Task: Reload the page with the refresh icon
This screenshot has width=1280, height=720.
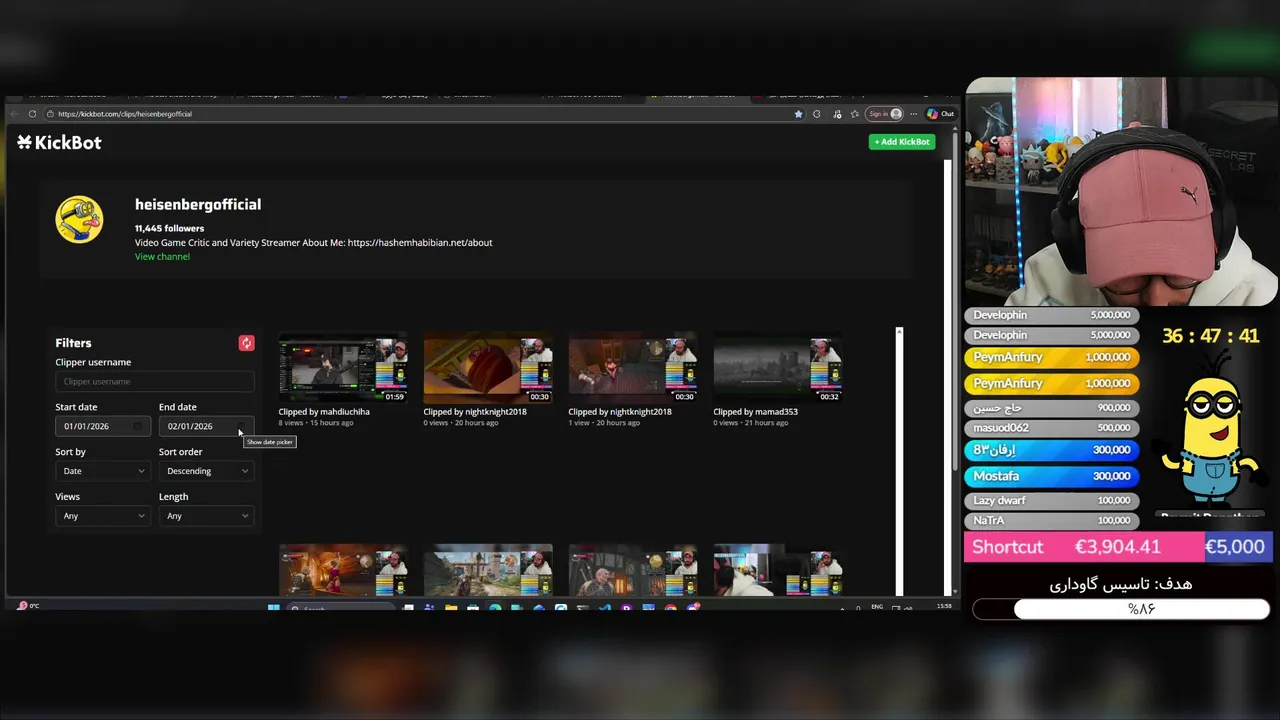Action: [x=32, y=114]
